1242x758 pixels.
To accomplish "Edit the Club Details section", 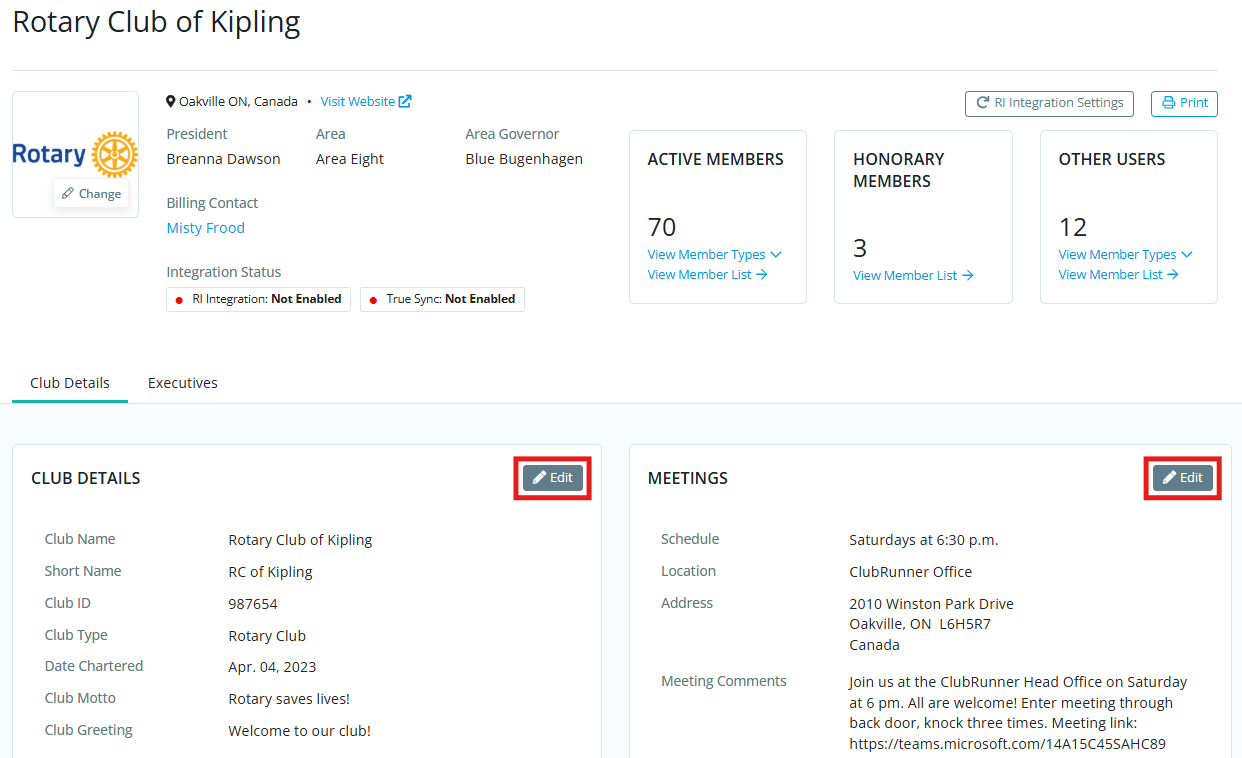I will pyautogui.click(x=553, y=478).
